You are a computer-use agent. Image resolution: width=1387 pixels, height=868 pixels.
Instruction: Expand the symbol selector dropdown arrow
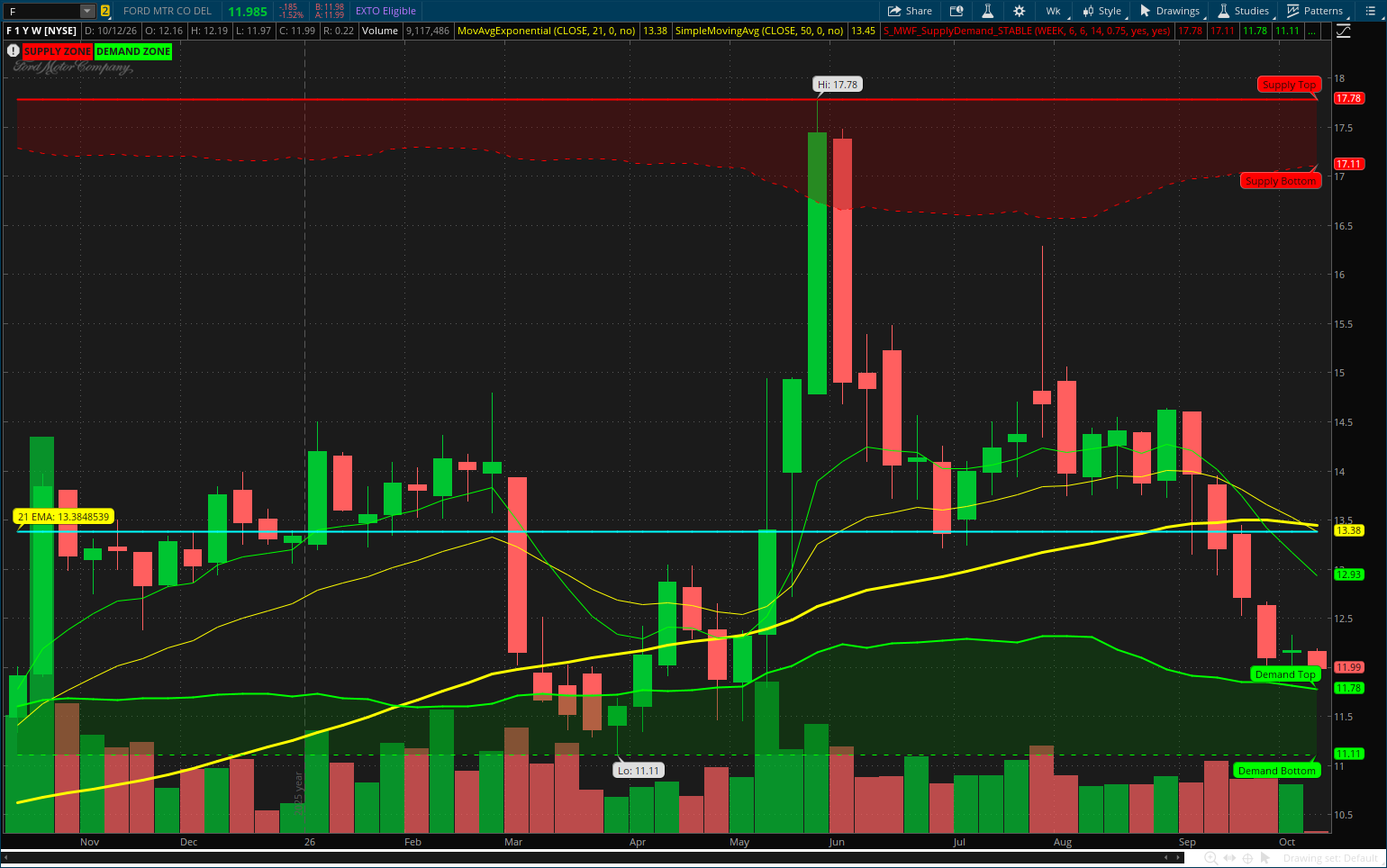87,11
